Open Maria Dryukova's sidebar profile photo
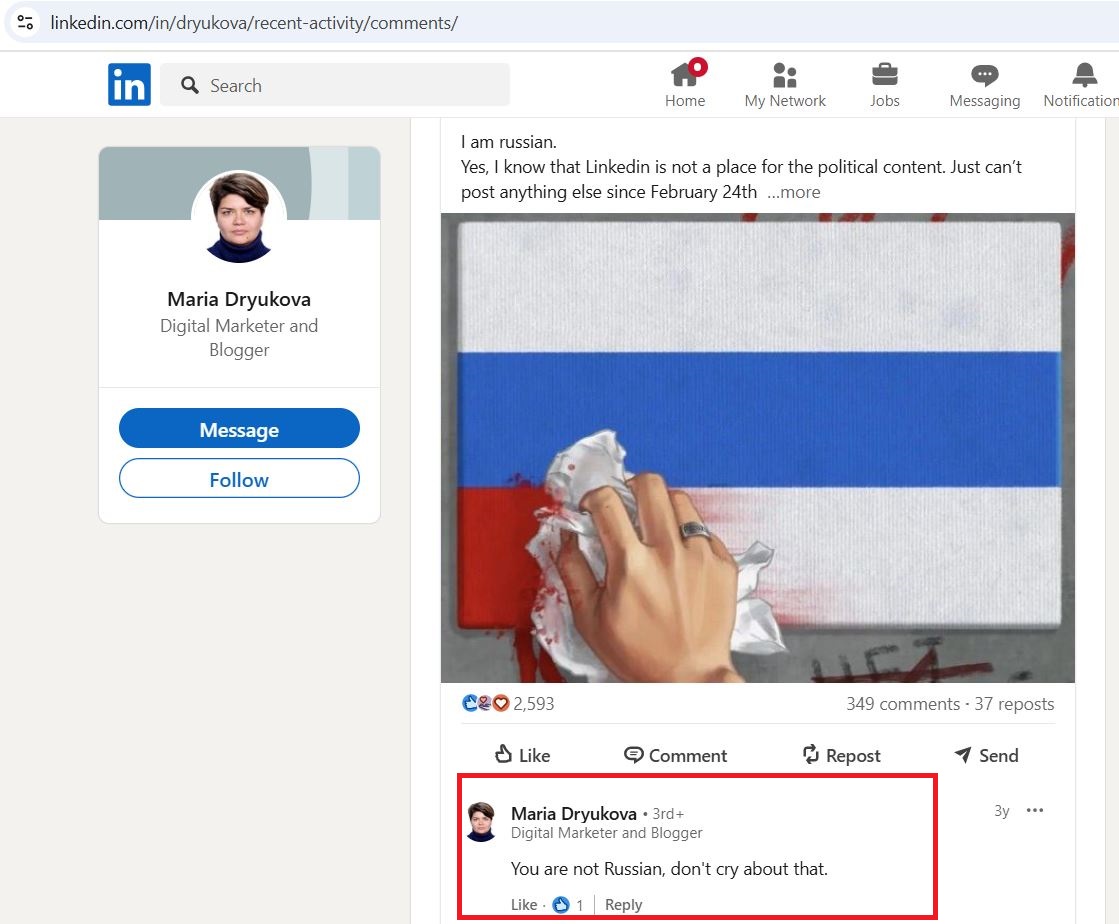Image resolution: width=1119 pixels, height=924 pixels. [x=239, y=216]
